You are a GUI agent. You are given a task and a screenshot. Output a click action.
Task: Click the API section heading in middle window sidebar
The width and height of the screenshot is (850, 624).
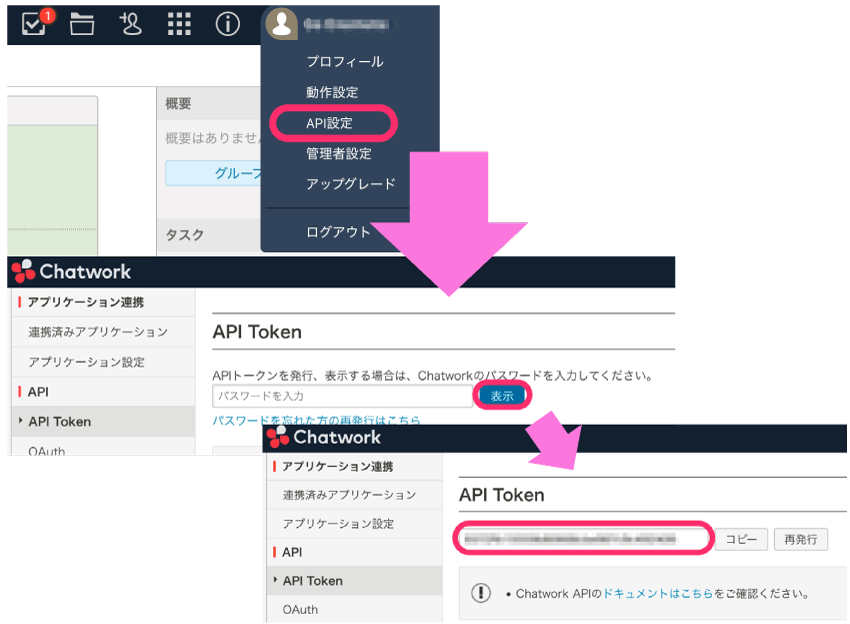[38, 391]
